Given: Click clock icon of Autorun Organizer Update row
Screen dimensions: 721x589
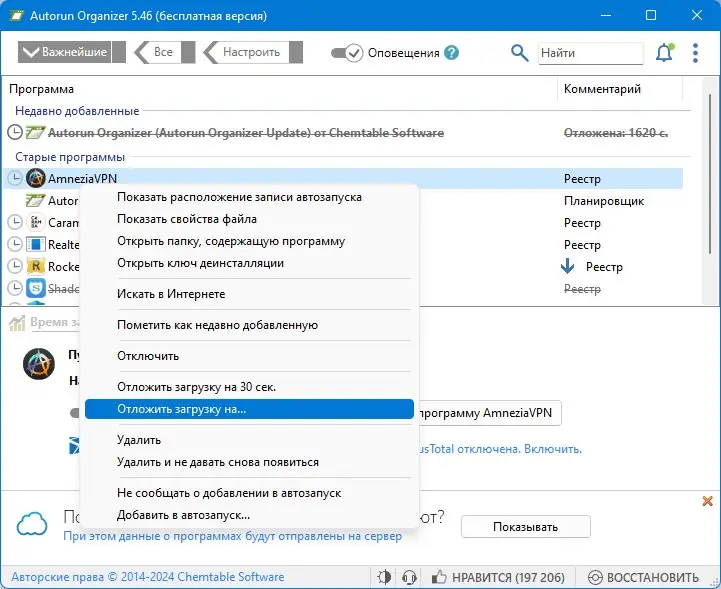Looking at the screenshot, I should coord(15,132).
